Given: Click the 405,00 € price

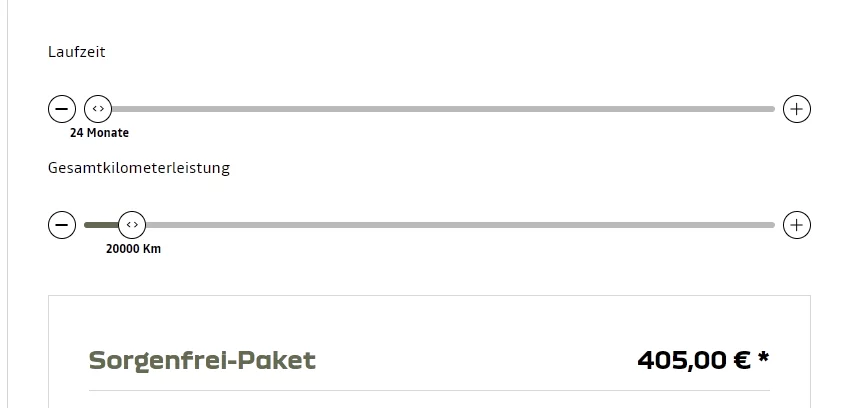Looking at the screenshot, I should [693, 360].
